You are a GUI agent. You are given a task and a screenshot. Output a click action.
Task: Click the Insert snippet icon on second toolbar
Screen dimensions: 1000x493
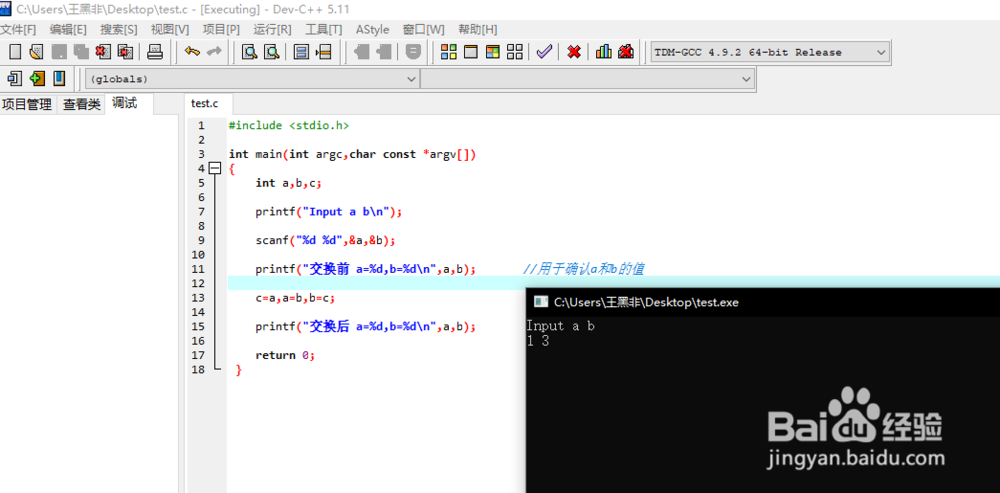(15, 78)
